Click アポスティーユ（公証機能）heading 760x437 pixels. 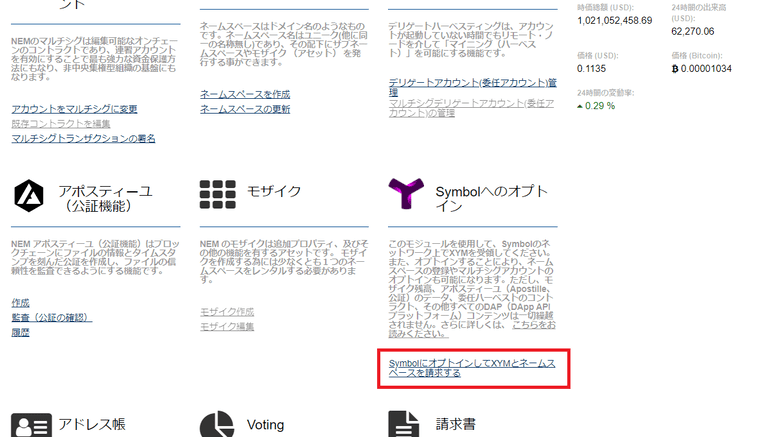tap(106, 199)
